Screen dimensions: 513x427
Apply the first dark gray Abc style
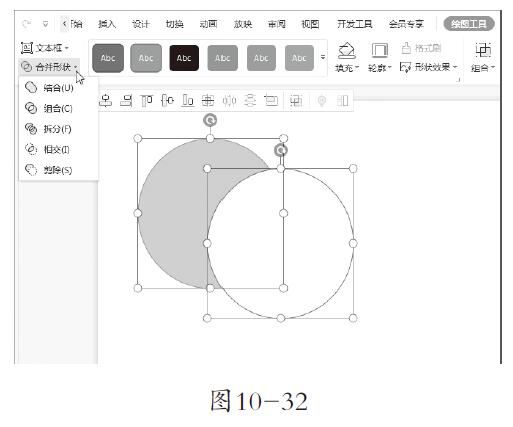click(x=108, y=58)
